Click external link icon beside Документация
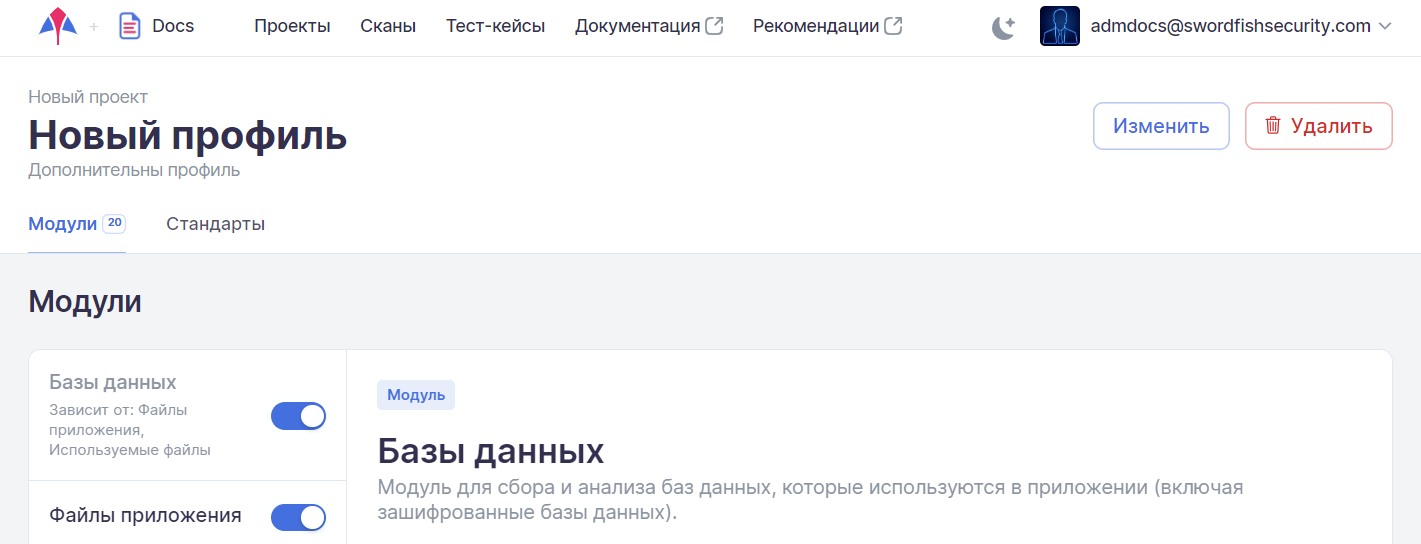 coord(714,26)
